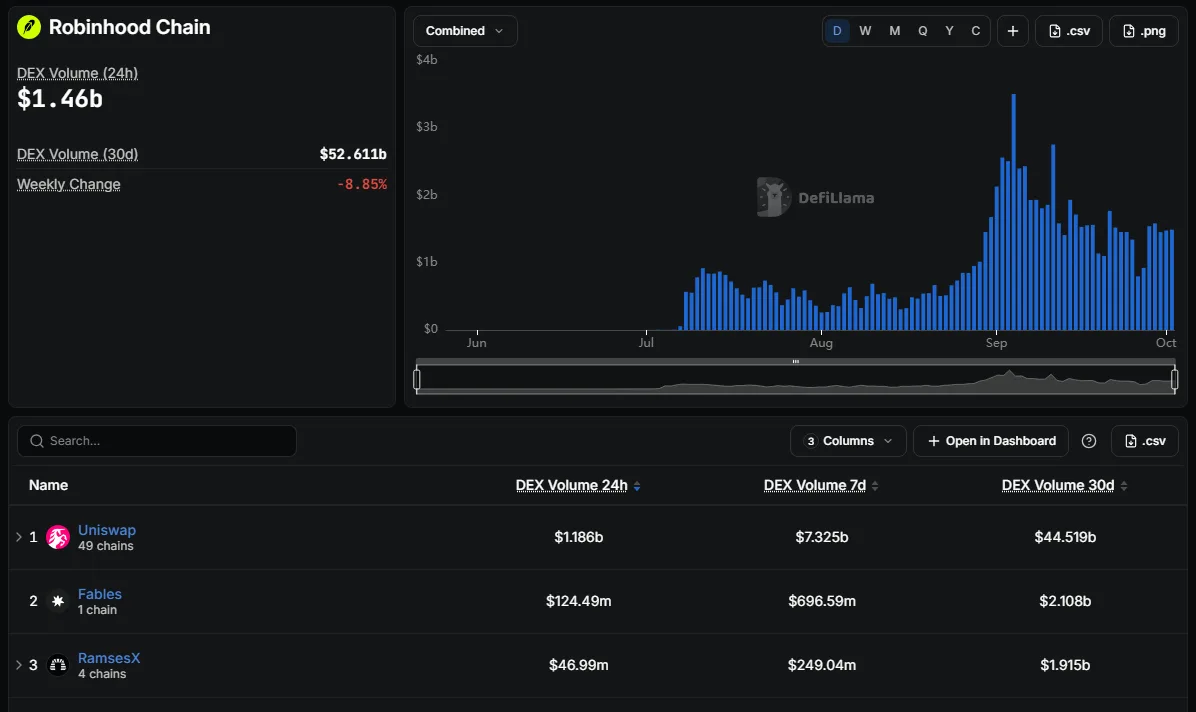The width and height of the screenshot is (1196, 712).
Task: Sort by DEX Volume 24h column
Action: (577, 485)
